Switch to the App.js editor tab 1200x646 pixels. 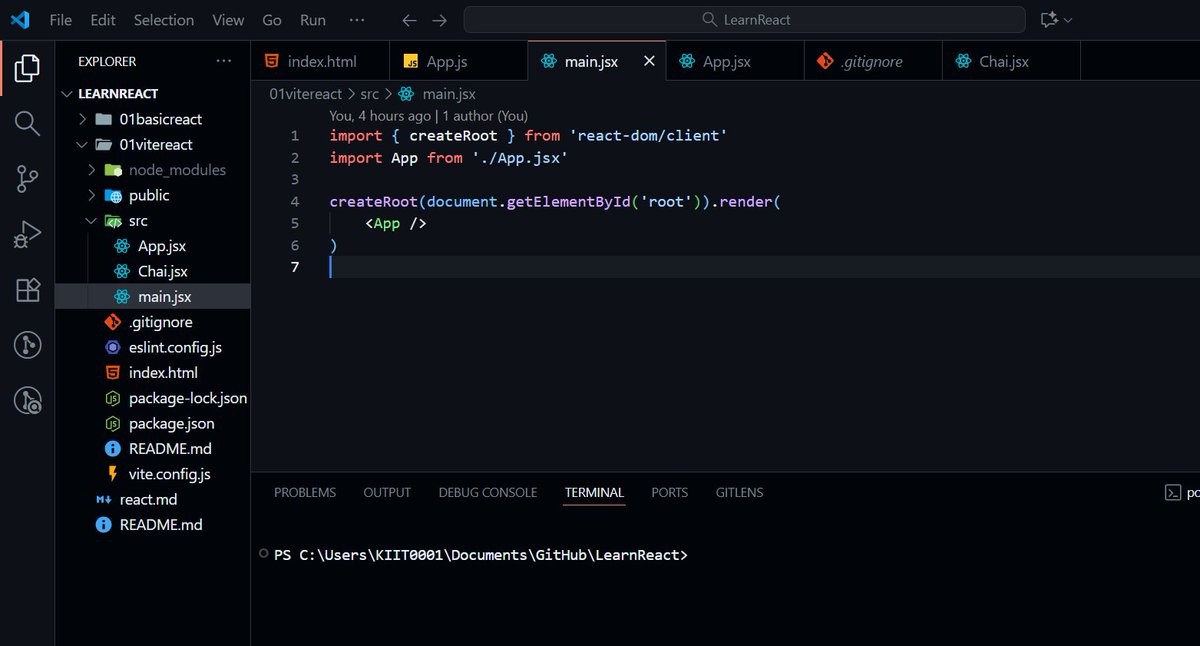pos(458,61)
